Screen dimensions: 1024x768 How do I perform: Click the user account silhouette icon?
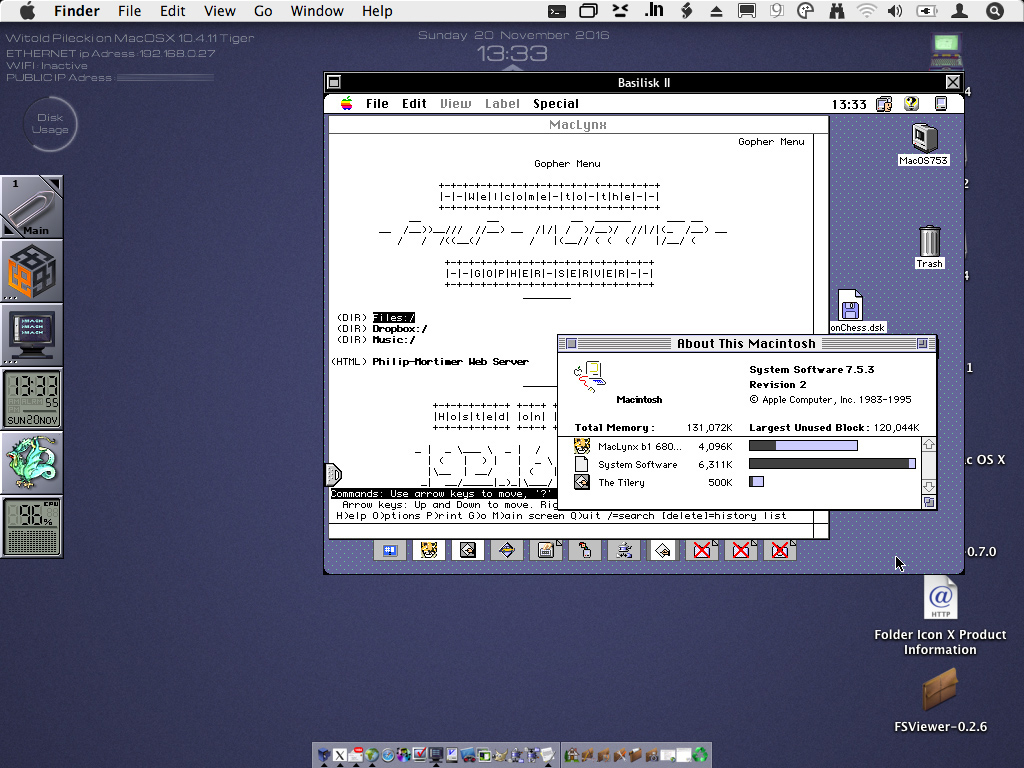959,11
